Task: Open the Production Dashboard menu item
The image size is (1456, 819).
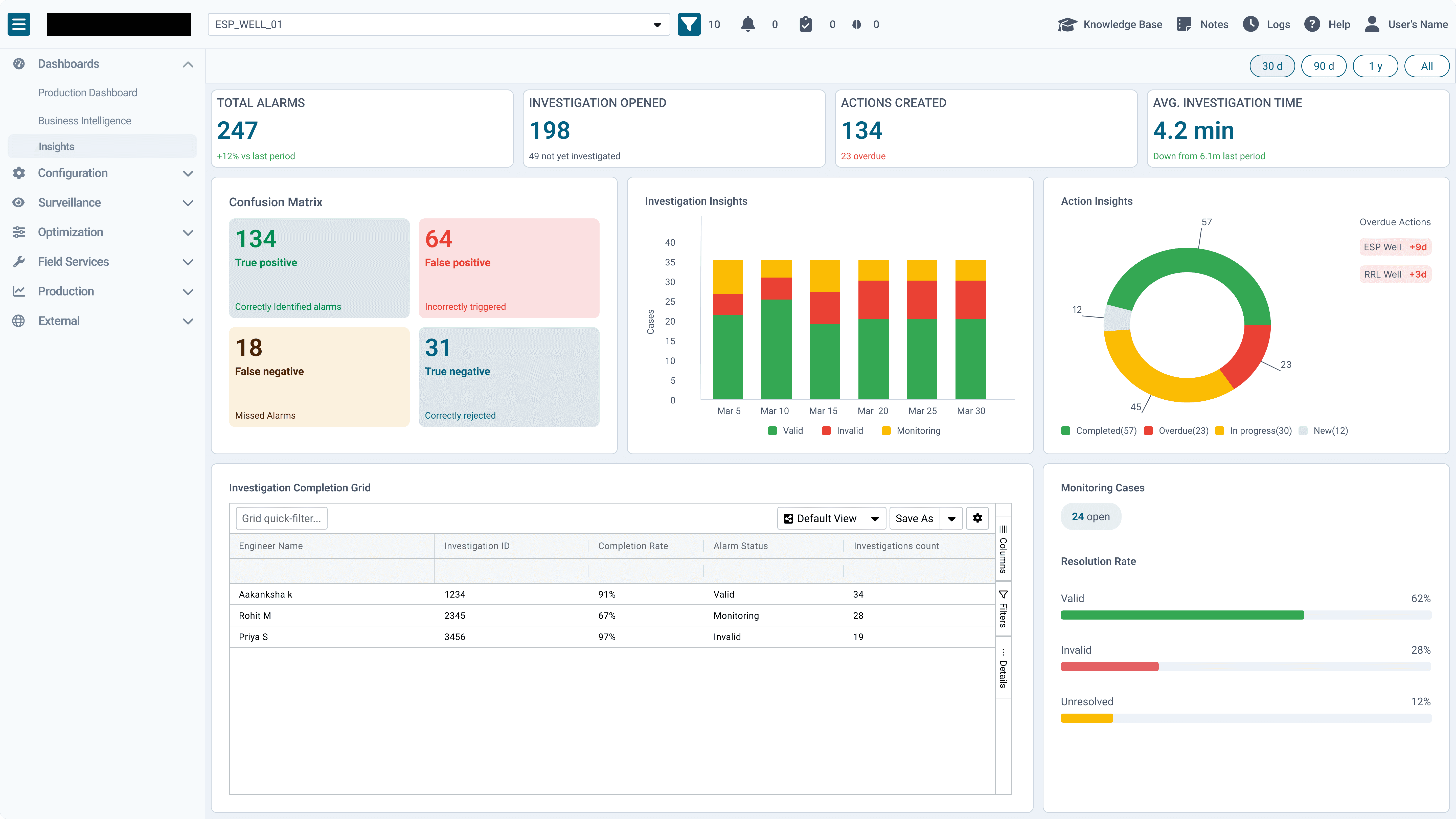Action: (88, 93)
